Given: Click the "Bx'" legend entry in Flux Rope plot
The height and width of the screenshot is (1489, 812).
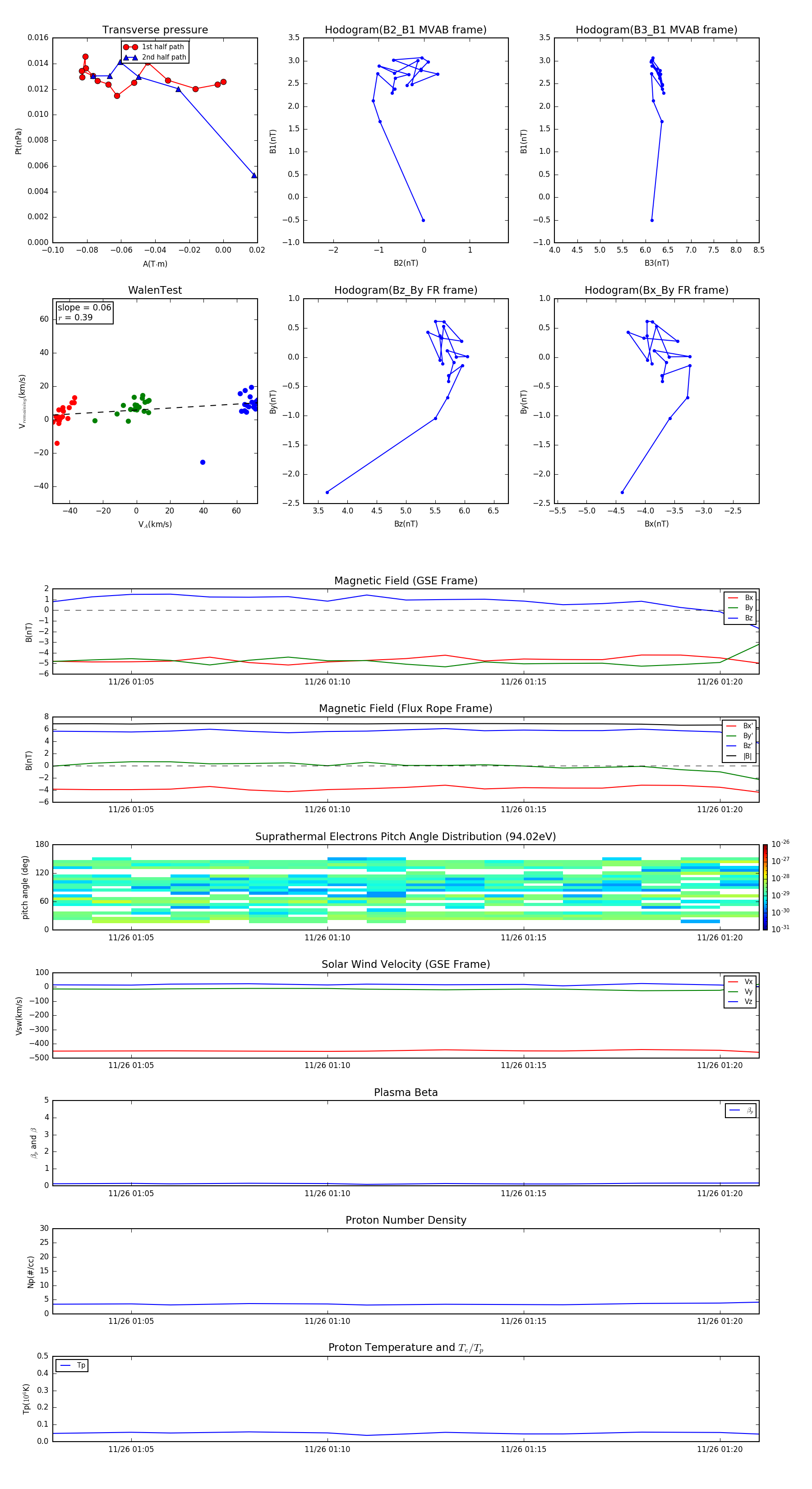Looking at the screenshot, I should click(740, 726).
